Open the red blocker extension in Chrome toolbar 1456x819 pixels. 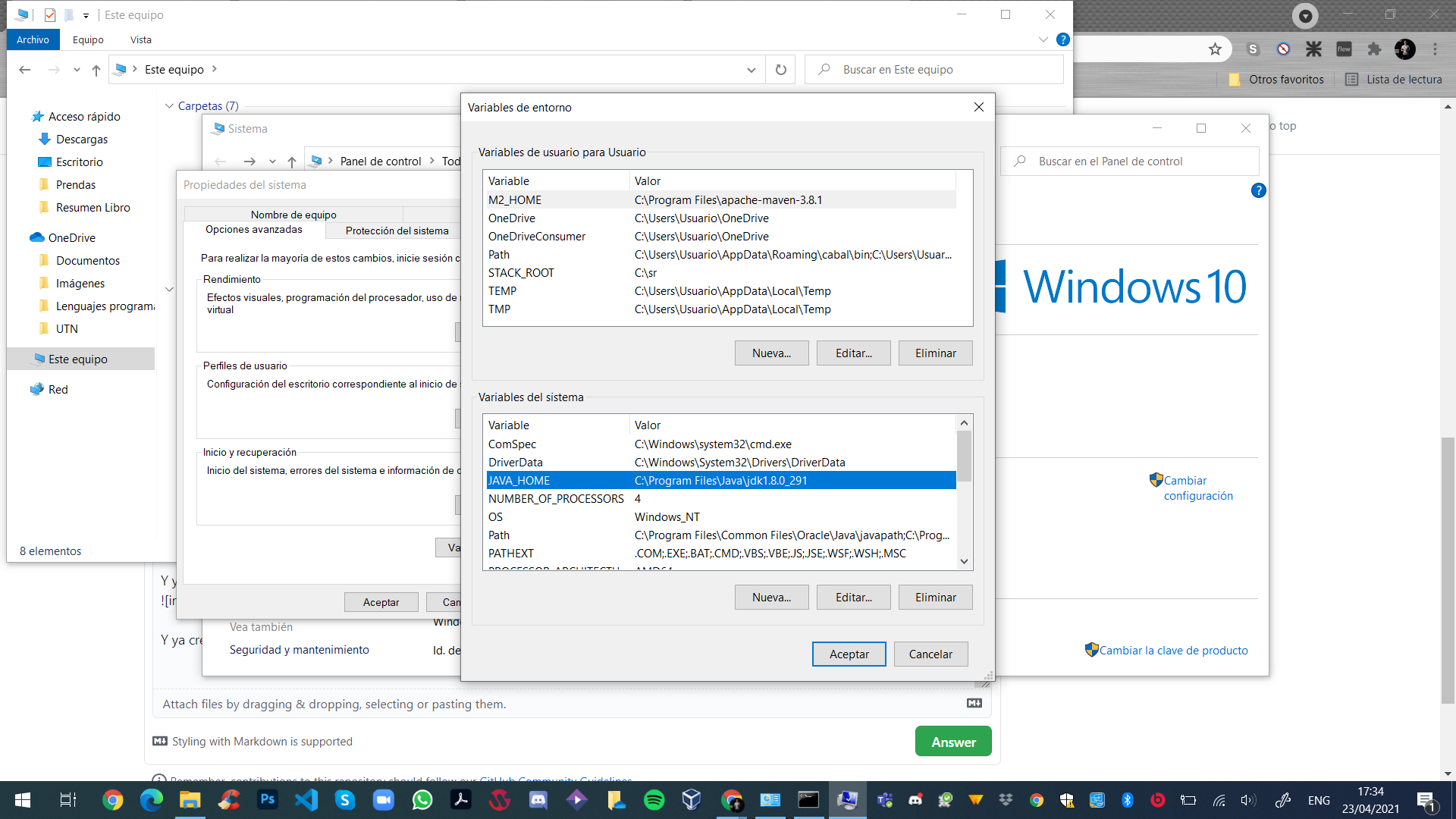(x=1283, y=49)
